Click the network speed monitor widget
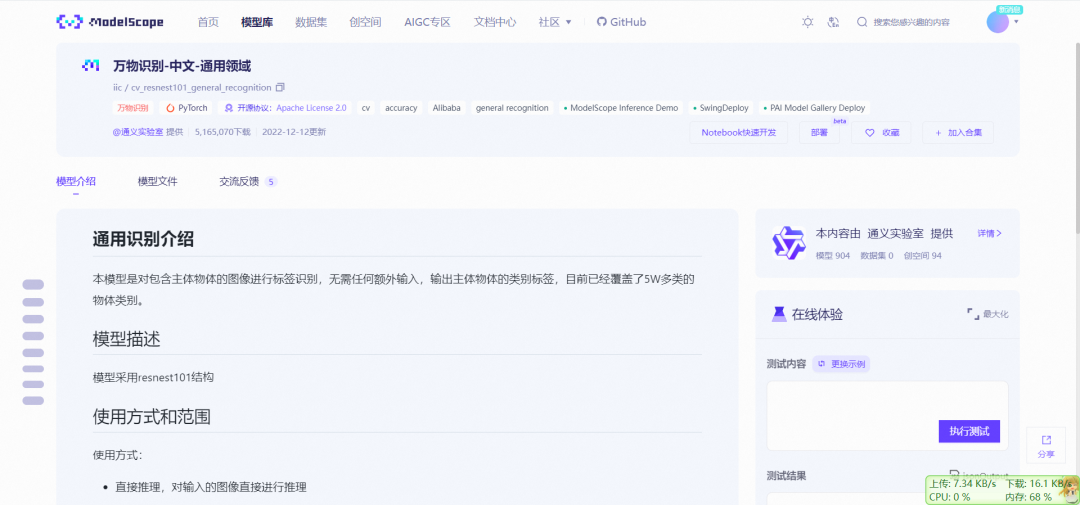 point(1002,490)
